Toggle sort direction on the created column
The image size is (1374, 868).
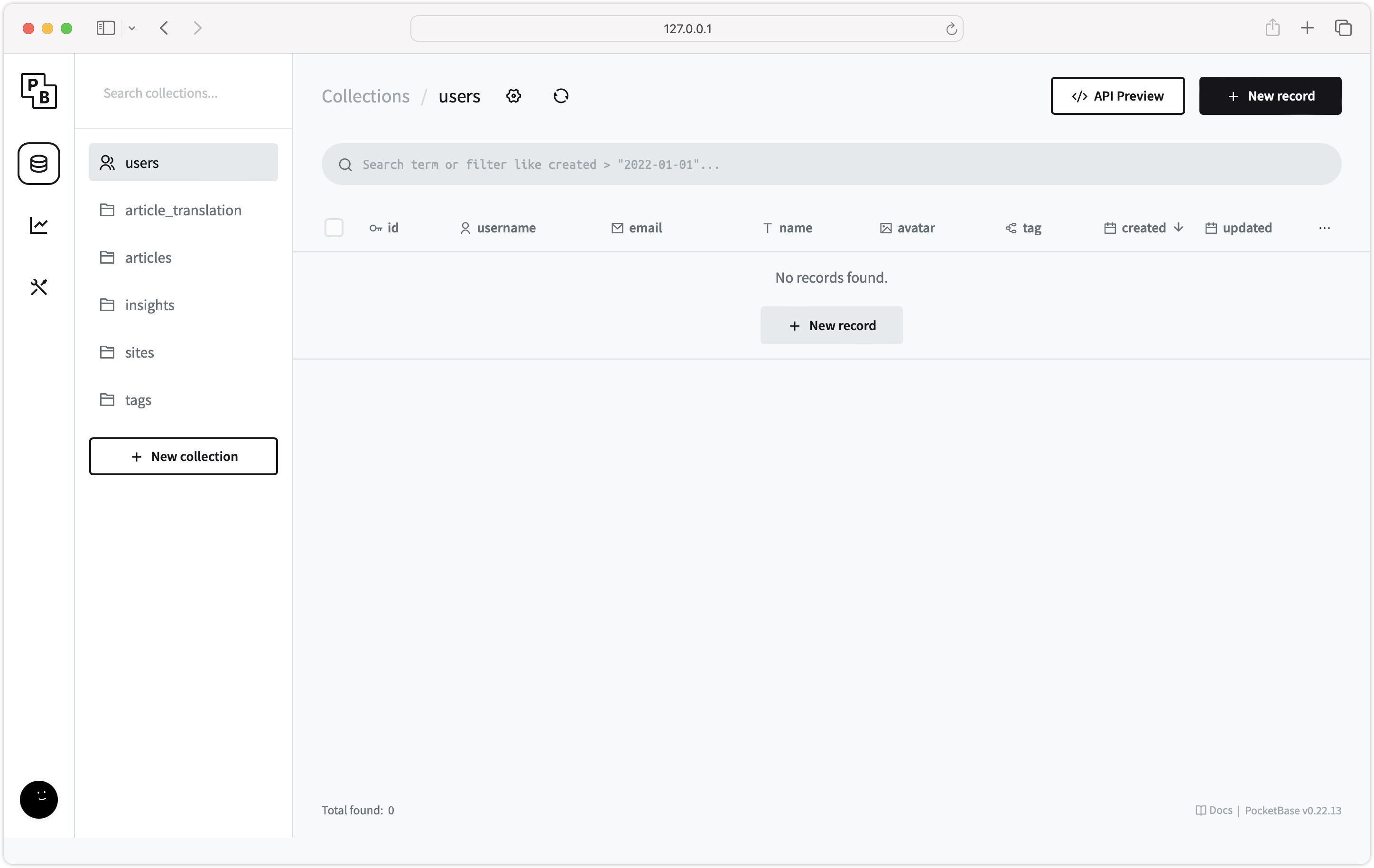1143,228
